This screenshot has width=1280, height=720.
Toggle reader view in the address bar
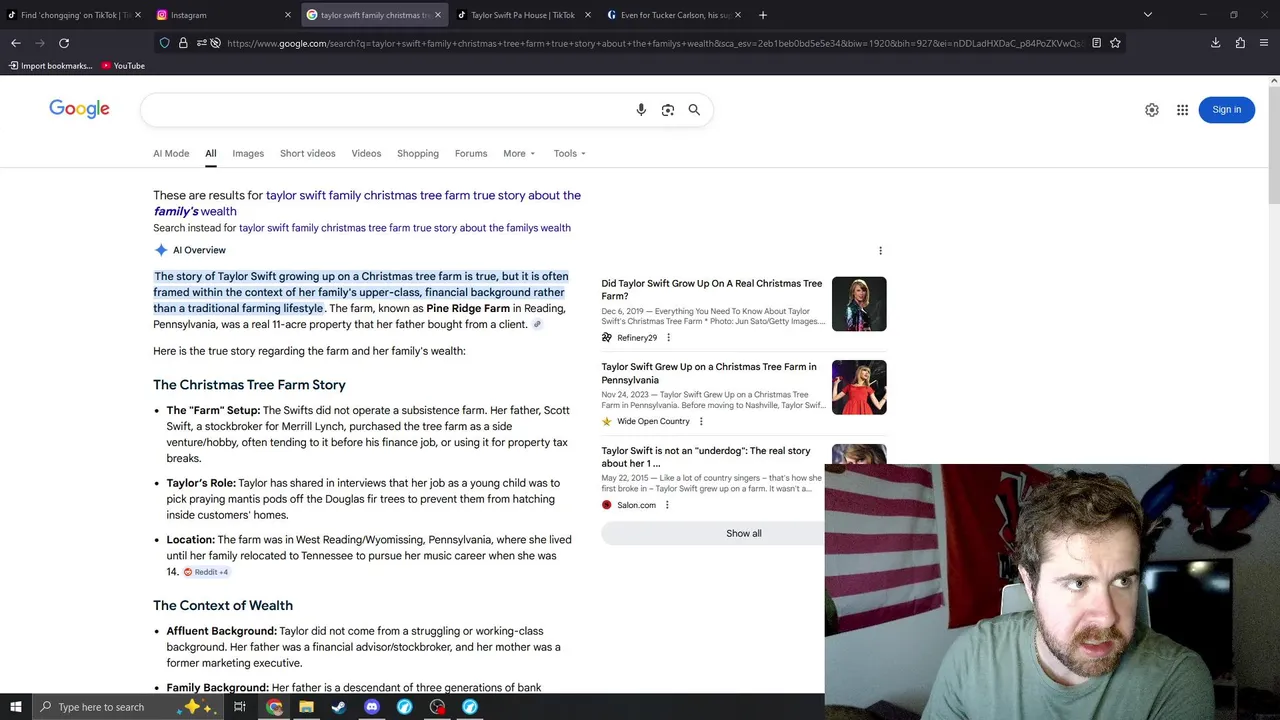pyautogui.click(x=1097, y=43)
